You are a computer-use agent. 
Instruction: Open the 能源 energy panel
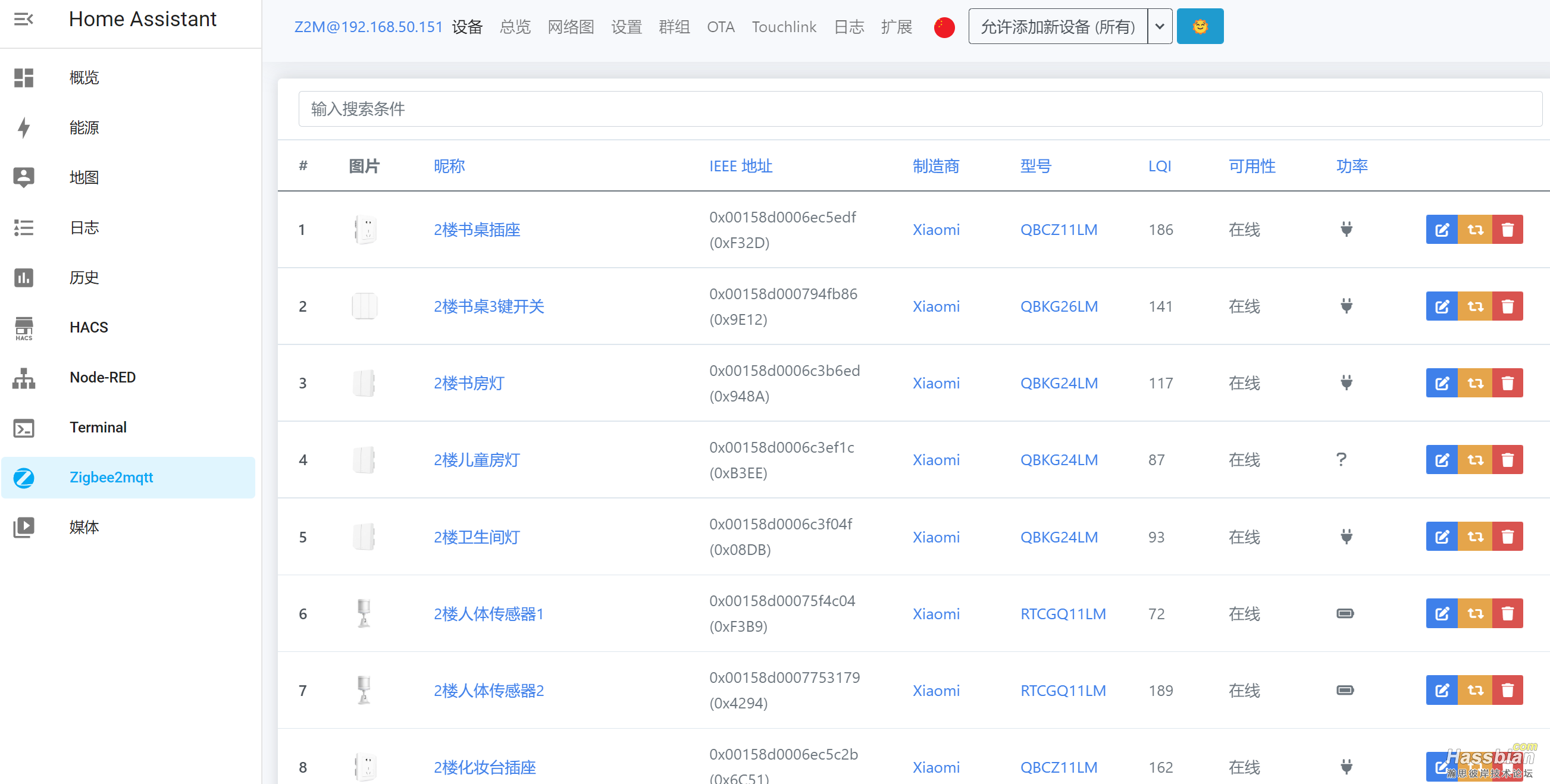pyautogui.click(x=127, y=127)
